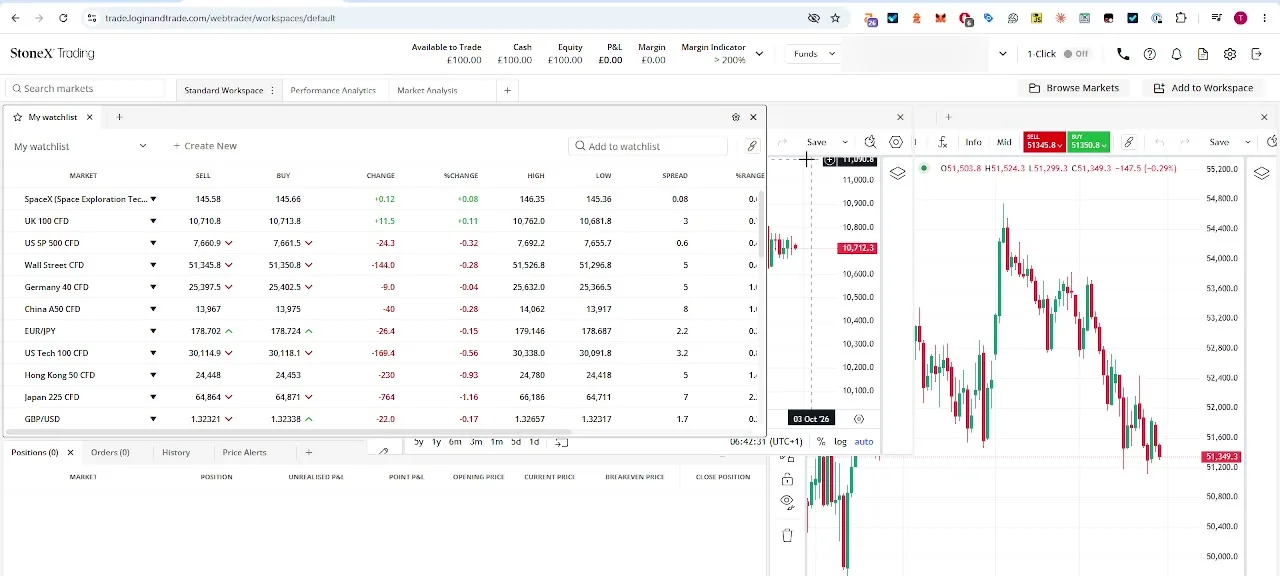Toggle the lock drawings icon
Viewport: 1280px width, 576px height.
point(787,479)
